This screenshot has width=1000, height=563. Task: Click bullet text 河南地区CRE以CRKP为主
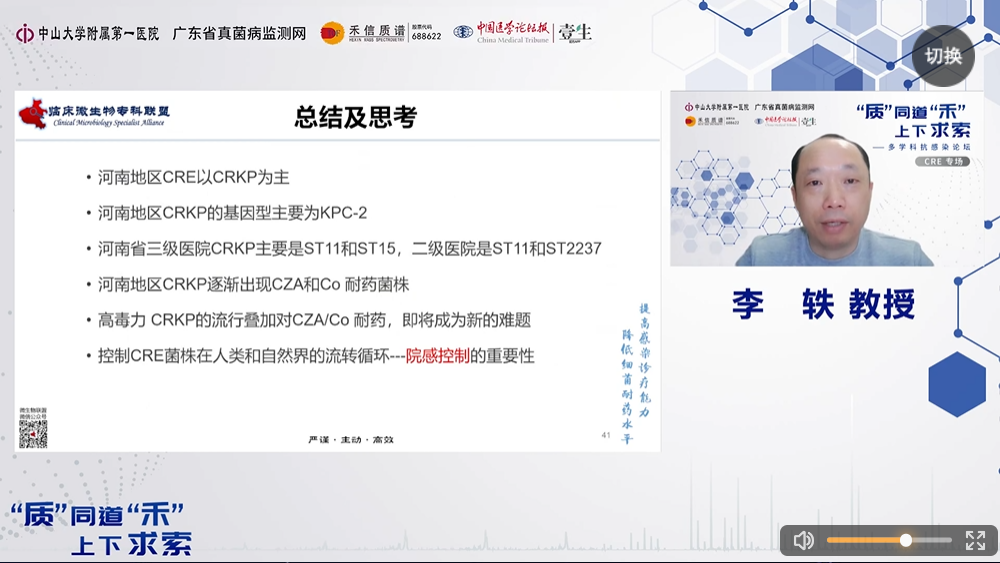(x=193, y=177)
